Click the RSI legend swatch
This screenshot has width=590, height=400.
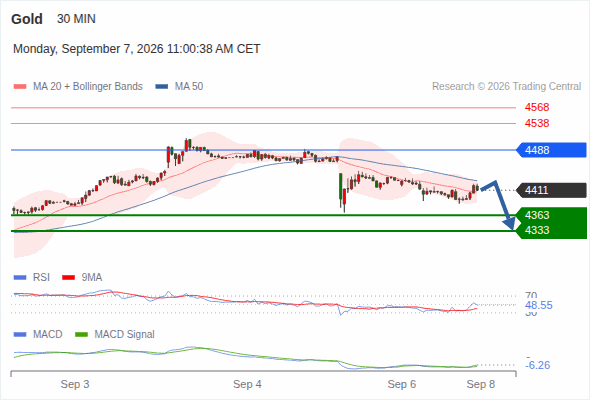(20, 278)
